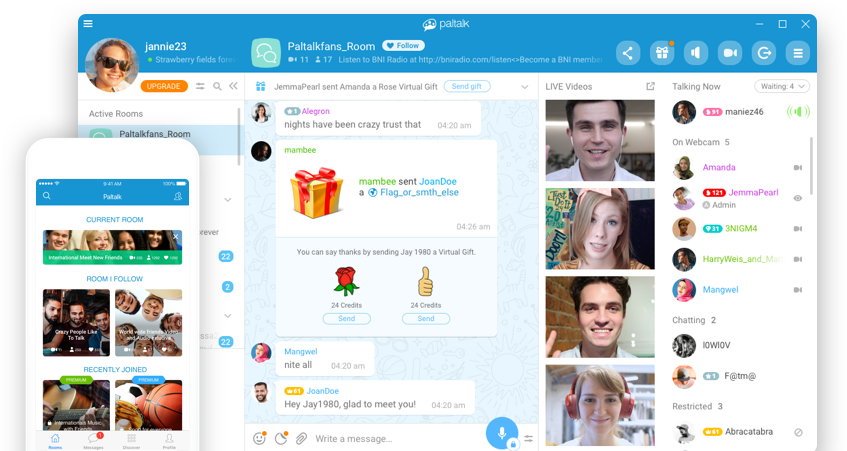Screen dimensions: 847x451
Task: Click the paperclip attach file icon
Action: click(301, 438)
